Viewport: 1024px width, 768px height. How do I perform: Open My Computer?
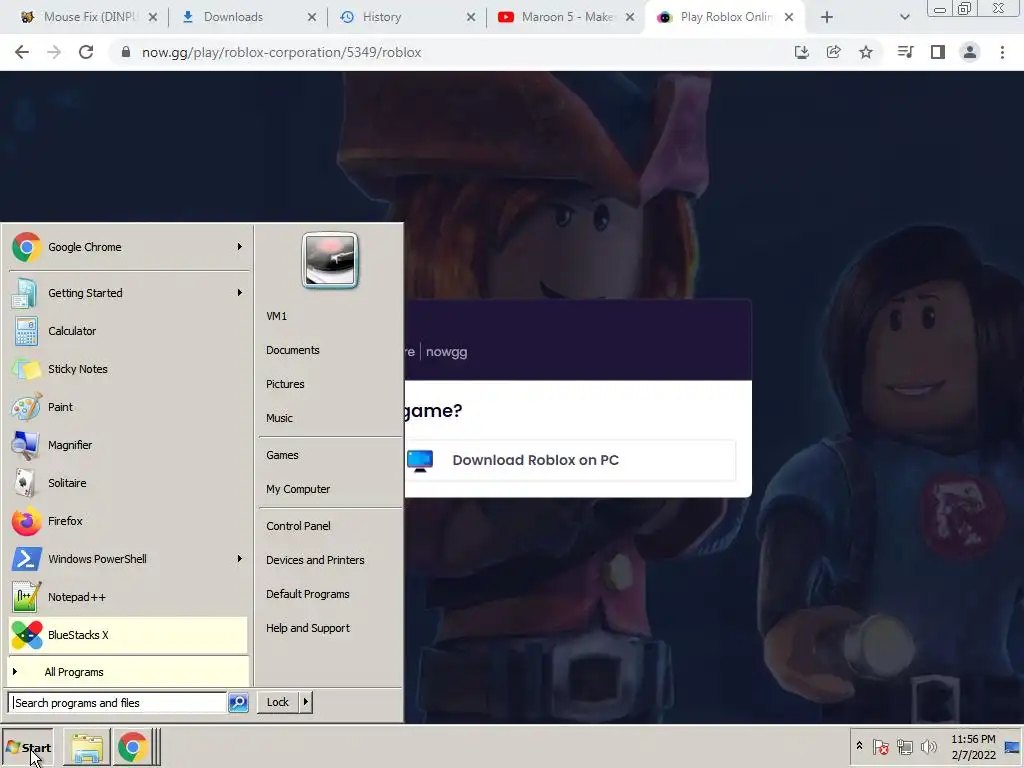[x=298, y=489]
